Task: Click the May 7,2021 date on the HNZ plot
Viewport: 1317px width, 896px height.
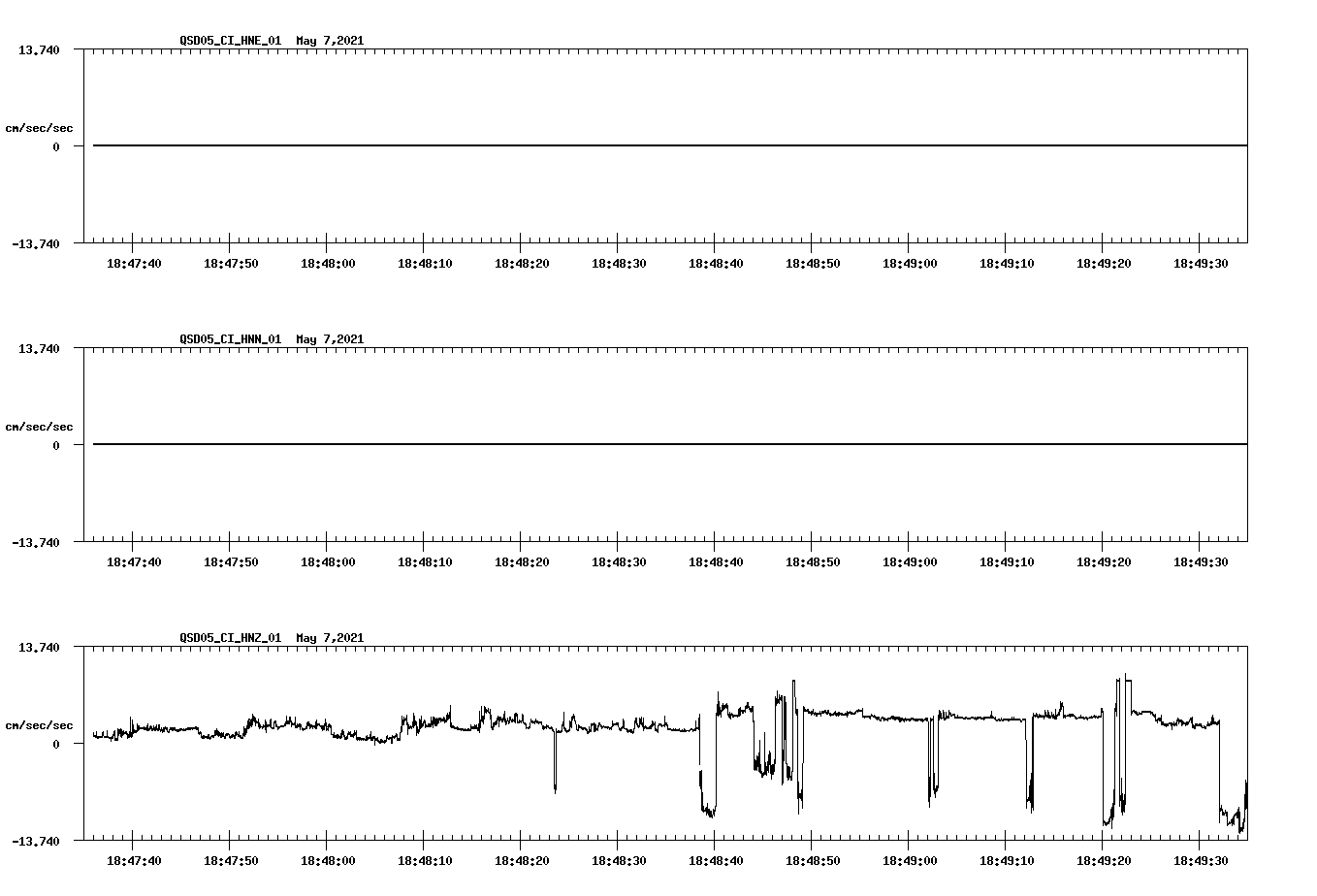Action: [x=329, y=639]
